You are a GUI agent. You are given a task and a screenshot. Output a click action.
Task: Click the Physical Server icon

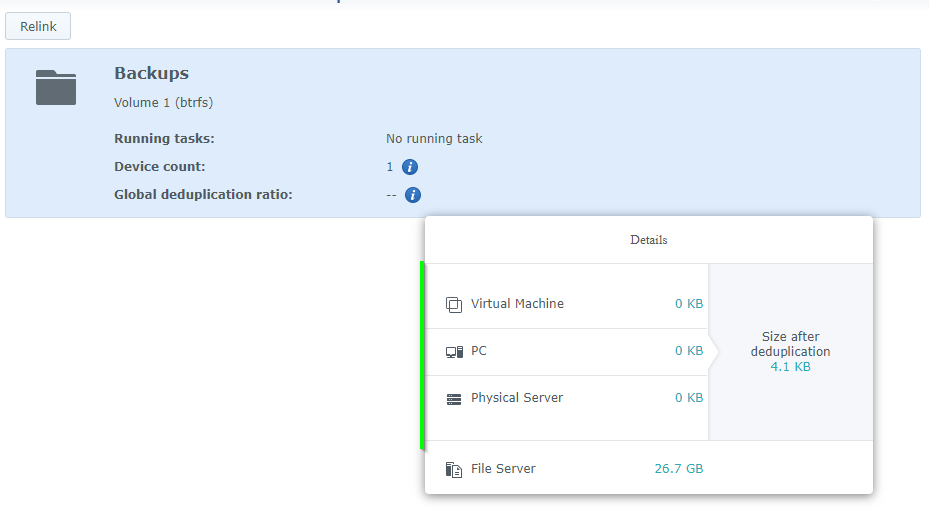(x=454, y=399)
